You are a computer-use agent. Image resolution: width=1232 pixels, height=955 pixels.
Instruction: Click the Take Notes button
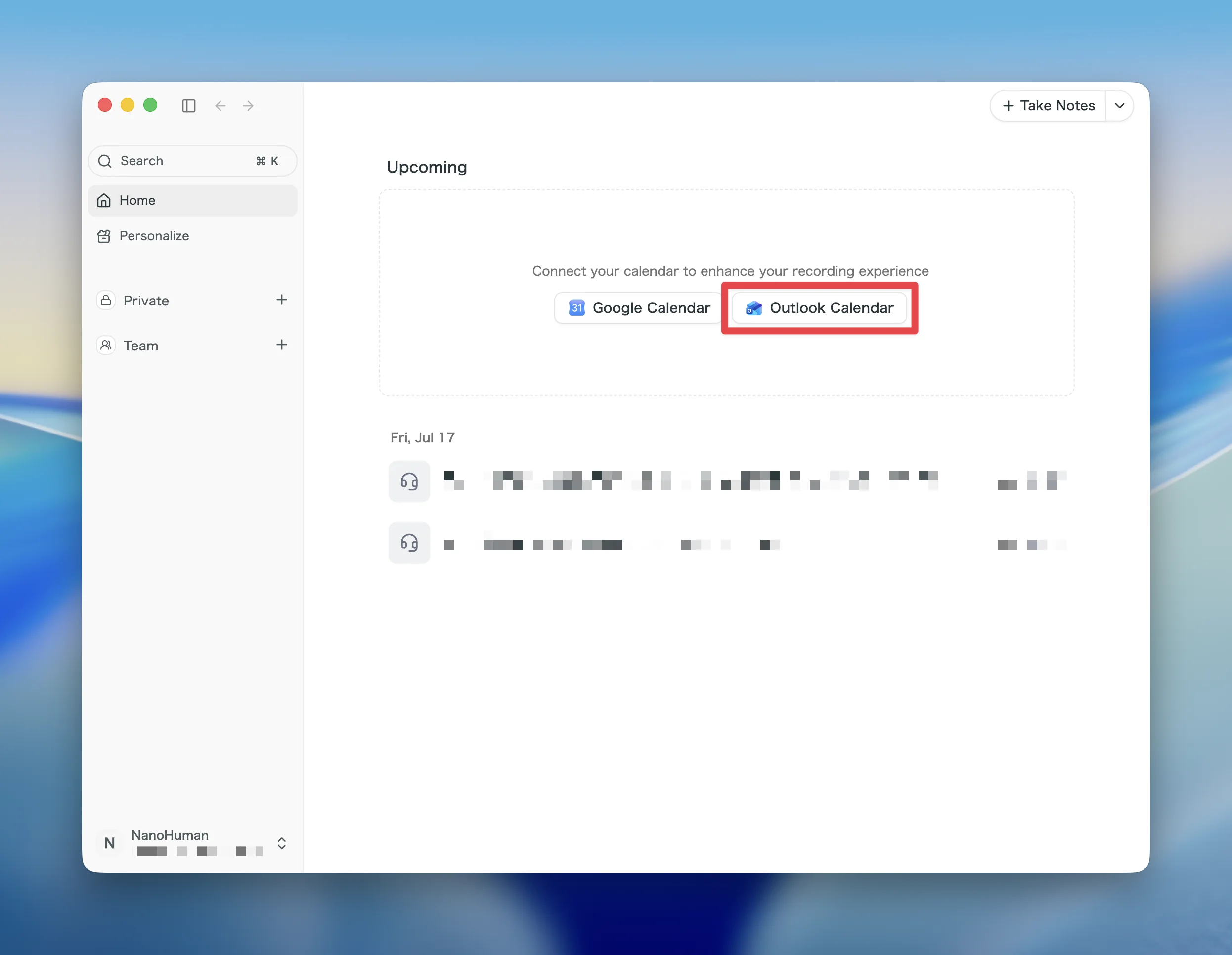pos(1048,105)
